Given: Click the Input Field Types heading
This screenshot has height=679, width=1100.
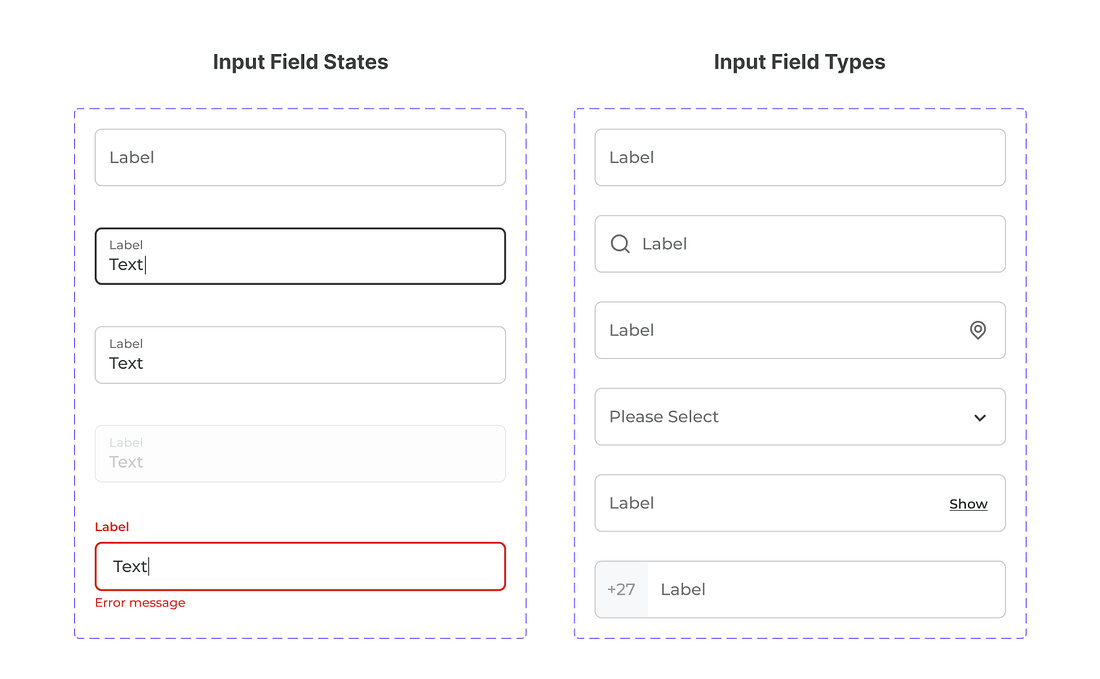Looking at the screenshot, I should coord(799,61).
